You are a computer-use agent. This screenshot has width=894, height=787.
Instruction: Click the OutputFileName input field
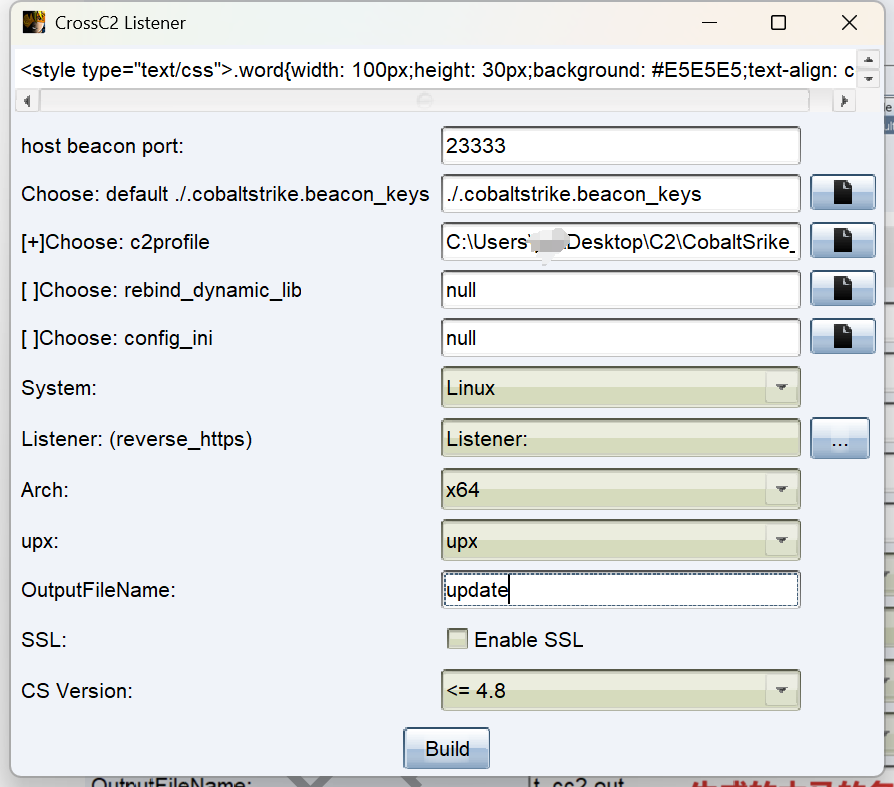coord(621,589)
